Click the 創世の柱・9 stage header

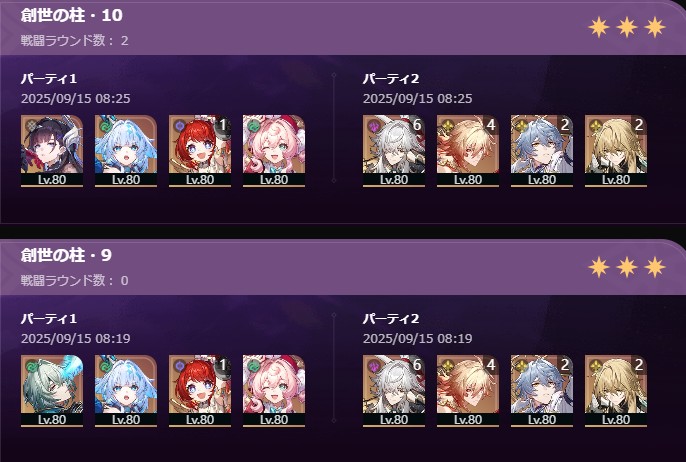pos(66,255)
